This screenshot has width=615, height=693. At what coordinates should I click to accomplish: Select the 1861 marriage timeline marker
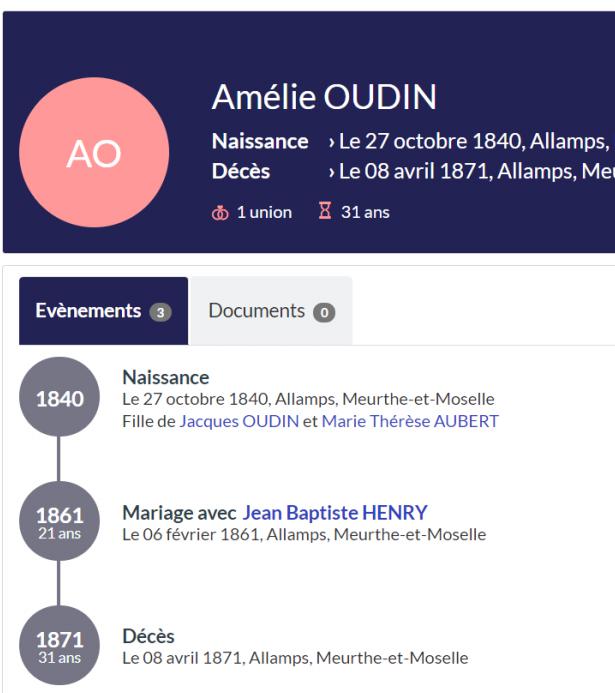[59, 521]
